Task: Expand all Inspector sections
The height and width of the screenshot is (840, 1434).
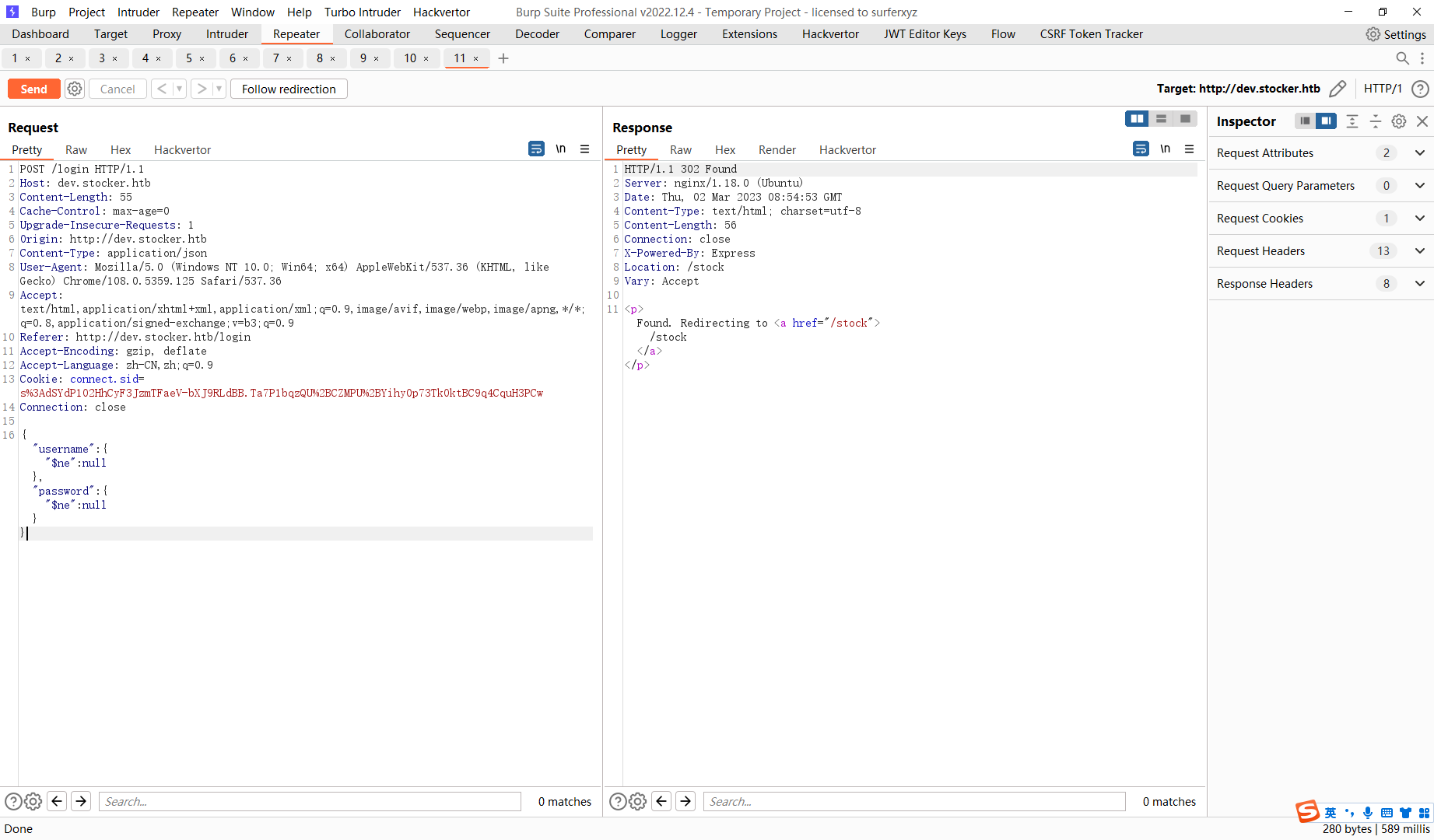Action: [1352, 121]
